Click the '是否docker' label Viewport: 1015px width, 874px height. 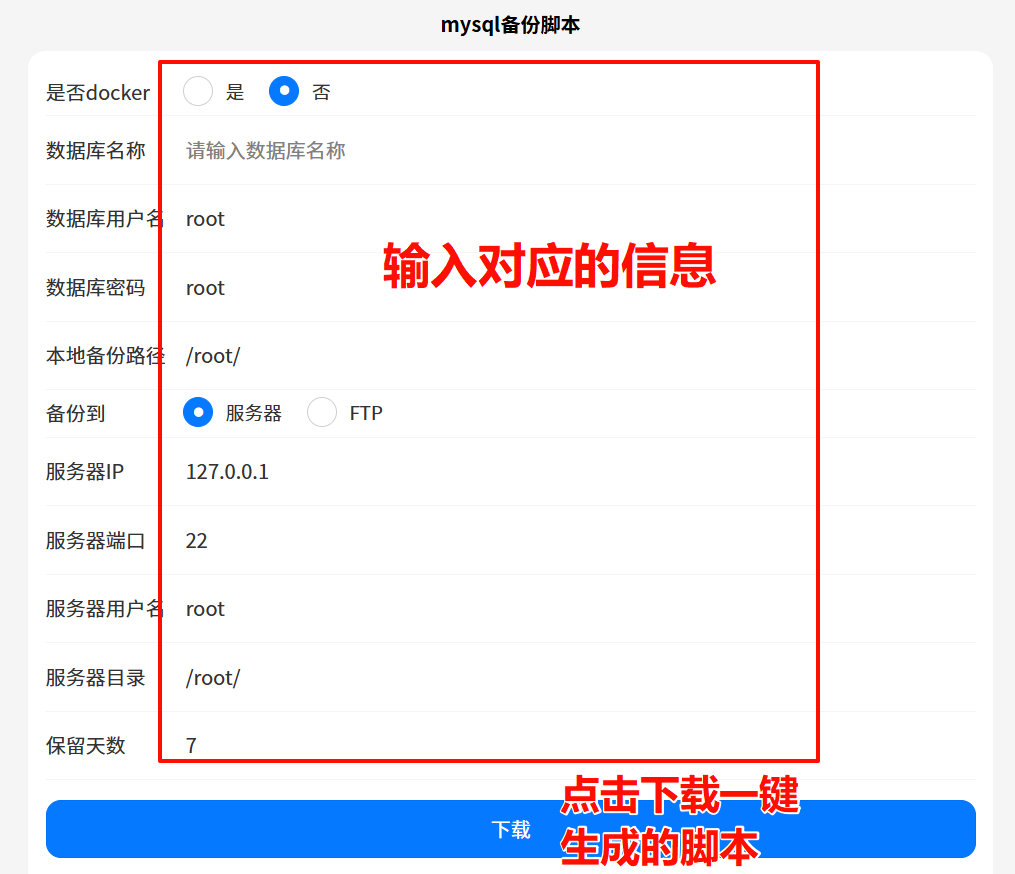tap(98, 93)
